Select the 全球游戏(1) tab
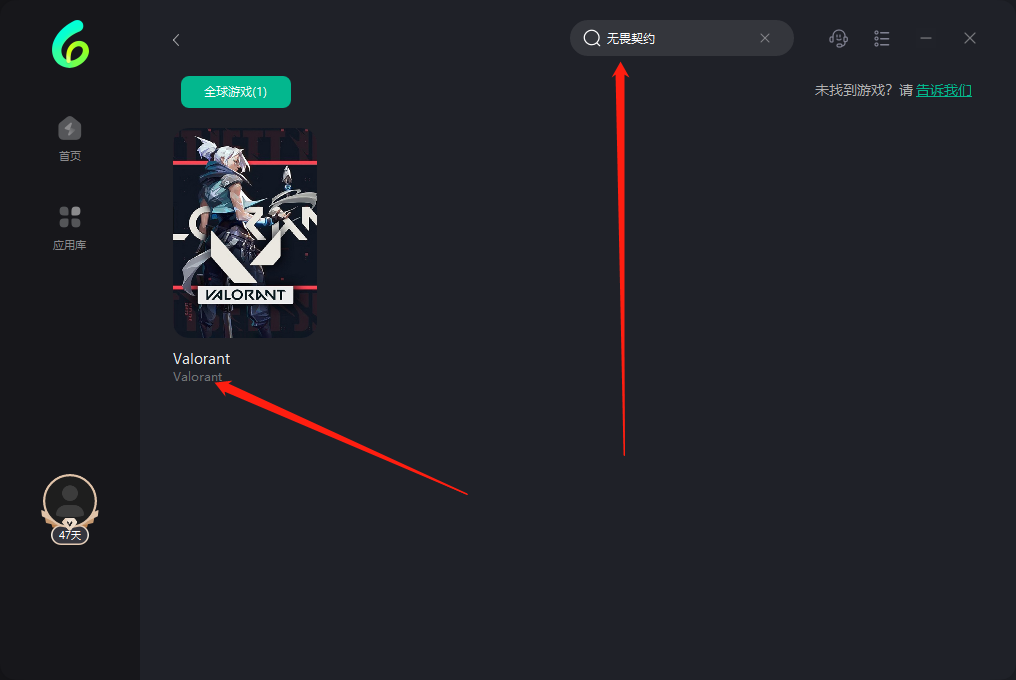This screenshot has height=680, width=1016. click(236, 92)
